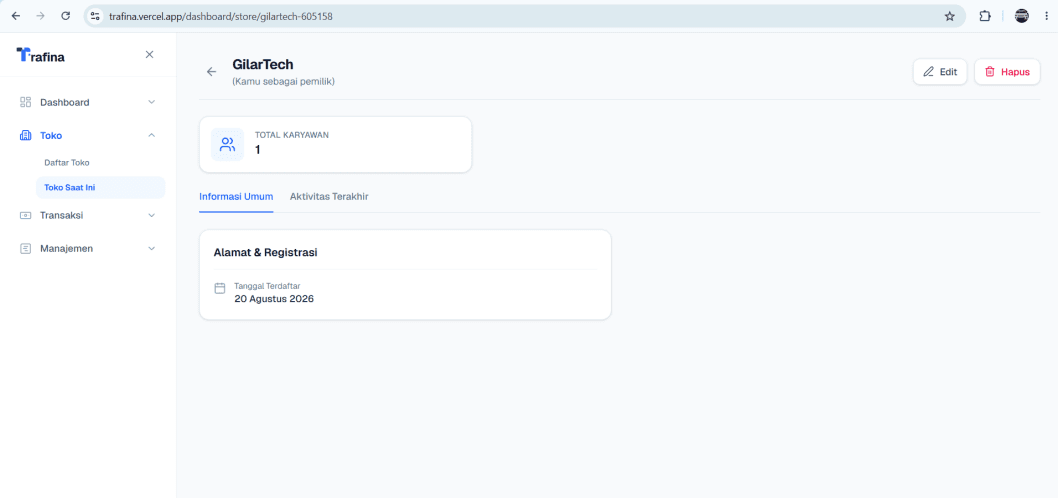This screenshot has height=499, width=1059.
Task: Click the browser forward arrow
Action: point(41,16)
